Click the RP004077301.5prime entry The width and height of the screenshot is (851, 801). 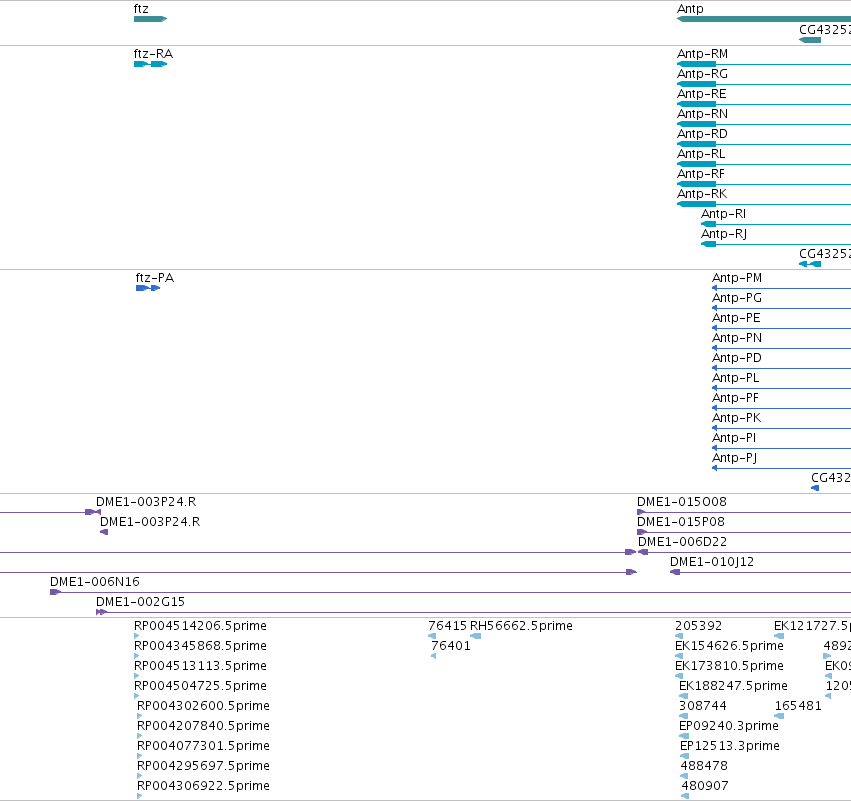[x=203, y=746]
